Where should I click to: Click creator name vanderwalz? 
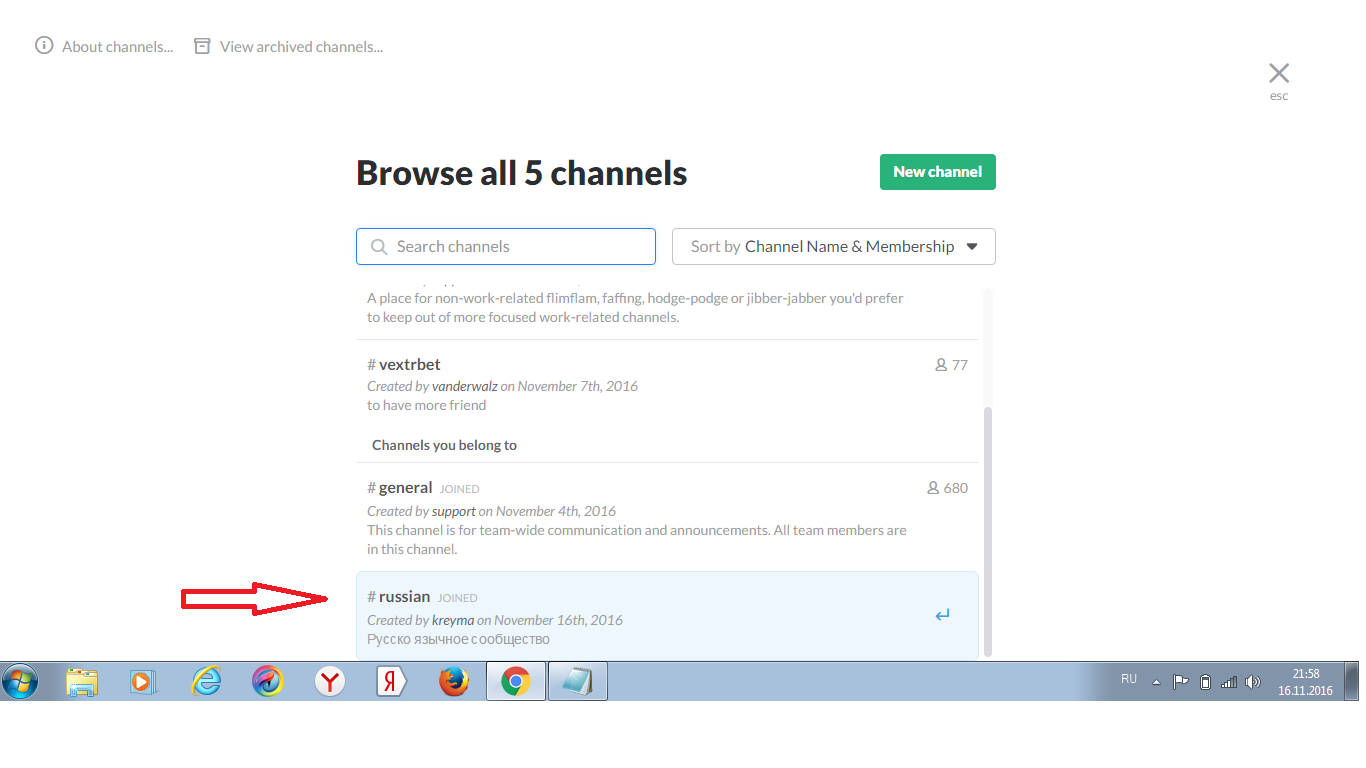[464, 386]
